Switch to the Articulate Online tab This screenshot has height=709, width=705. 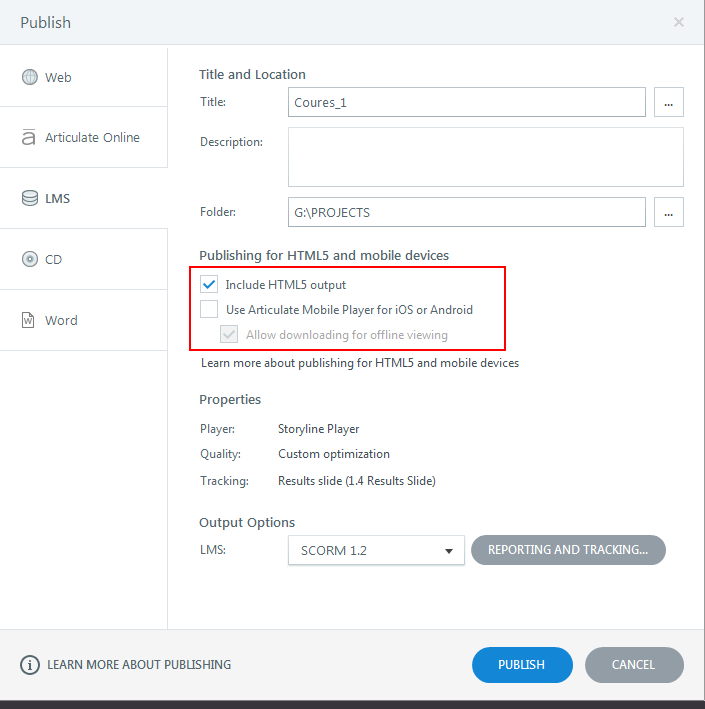(x=92, y=138)
